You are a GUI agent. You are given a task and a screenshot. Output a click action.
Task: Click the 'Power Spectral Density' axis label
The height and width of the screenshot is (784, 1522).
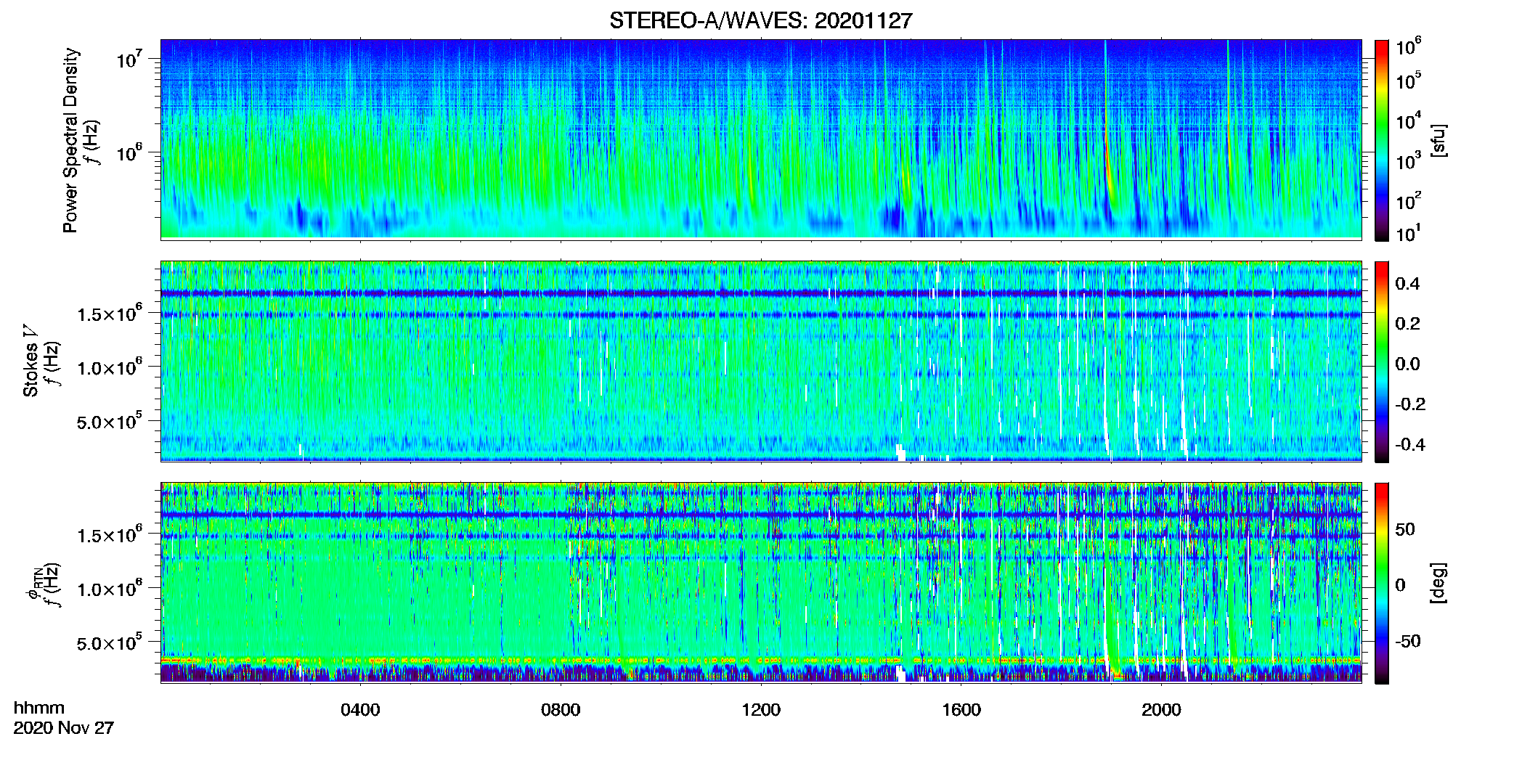(x=70, y=140)
